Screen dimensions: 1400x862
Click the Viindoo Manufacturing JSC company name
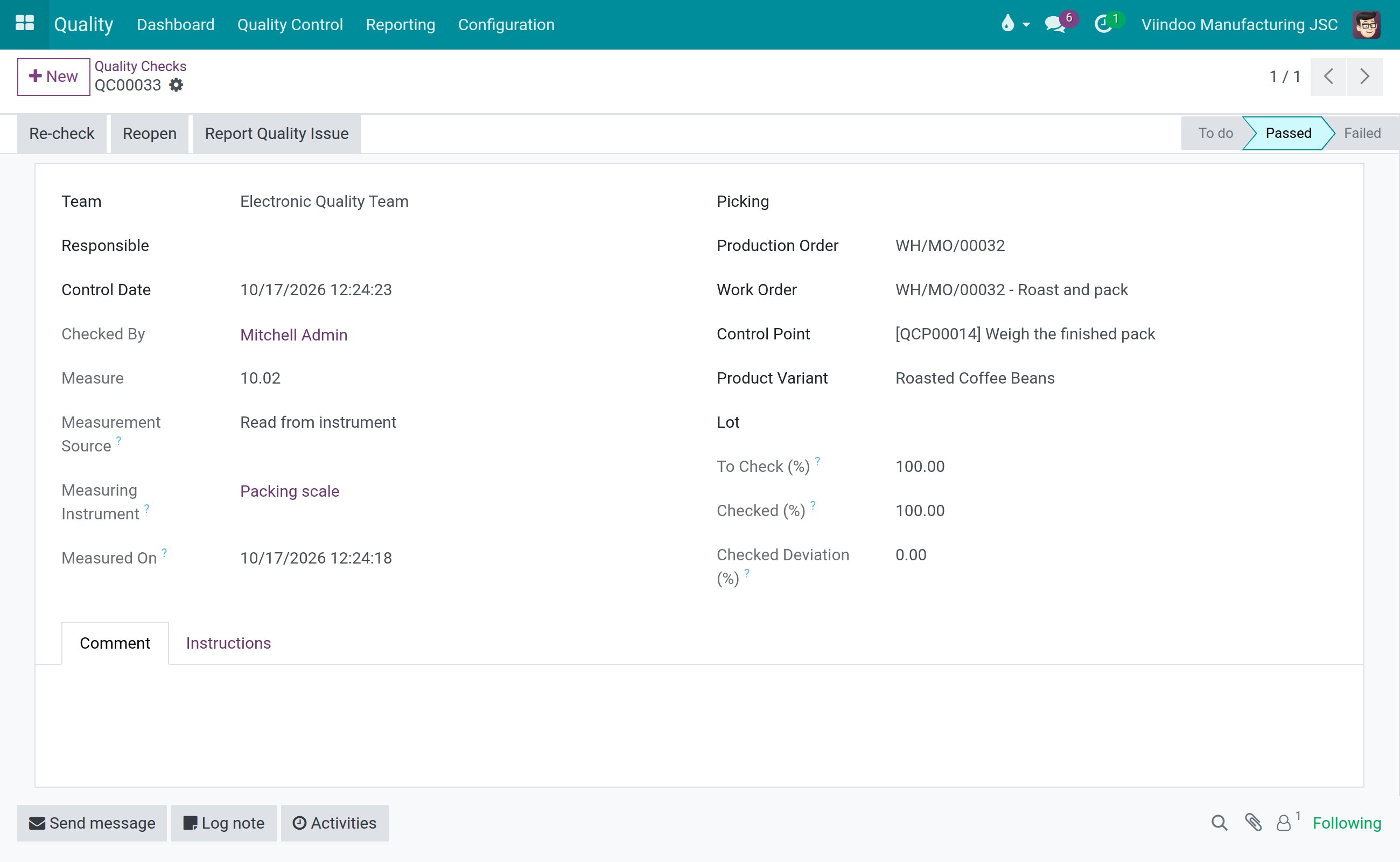pos(1240,25)
